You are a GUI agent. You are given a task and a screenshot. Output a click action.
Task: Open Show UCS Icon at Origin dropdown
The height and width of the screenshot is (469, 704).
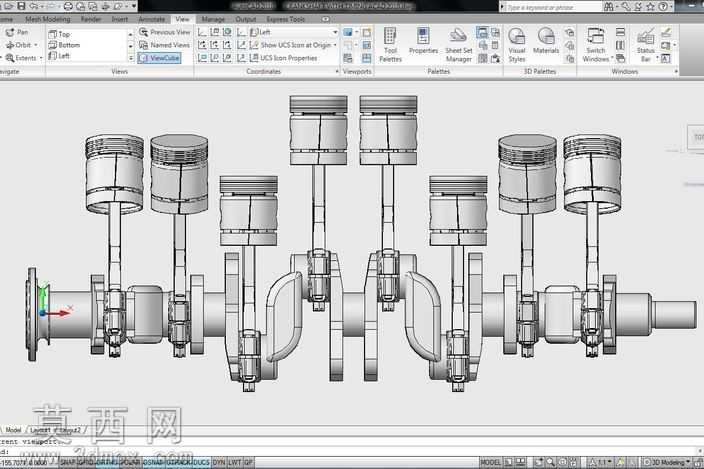coord(335,45)
